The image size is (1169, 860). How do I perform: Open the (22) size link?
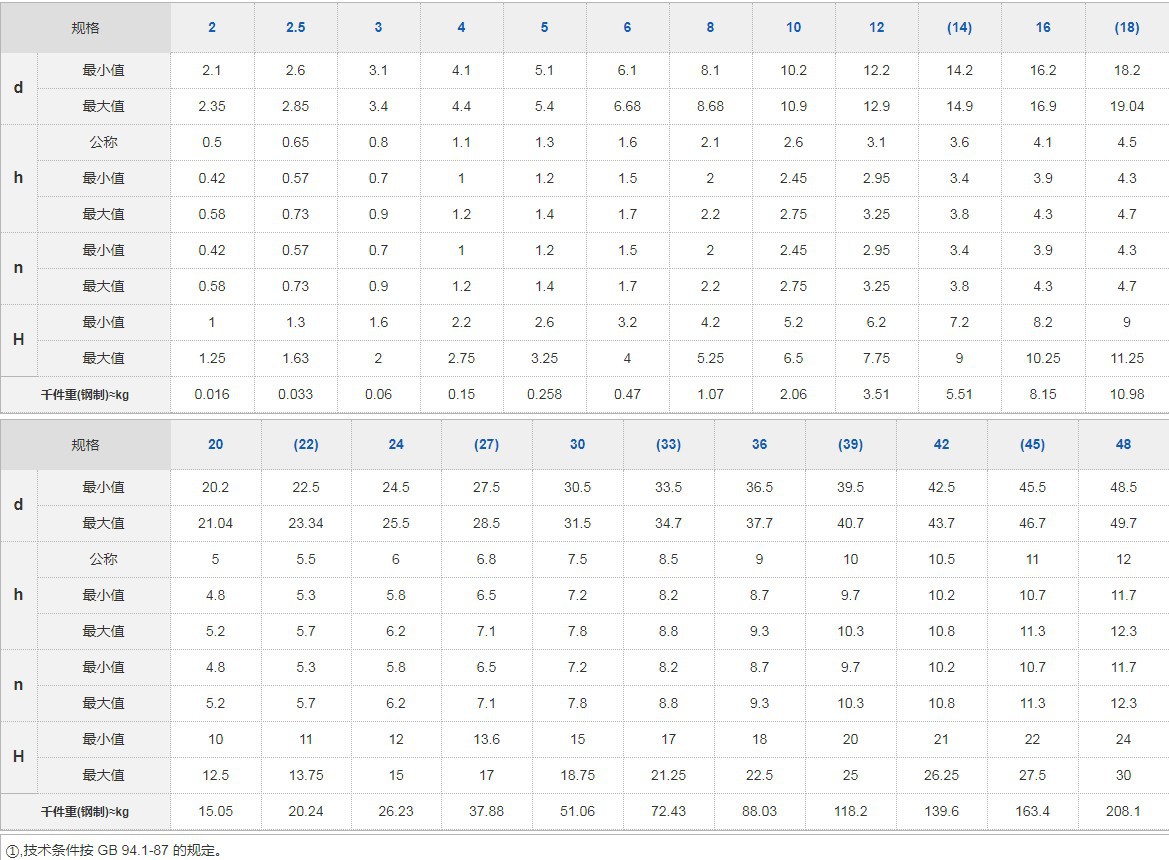pos(306,444)
